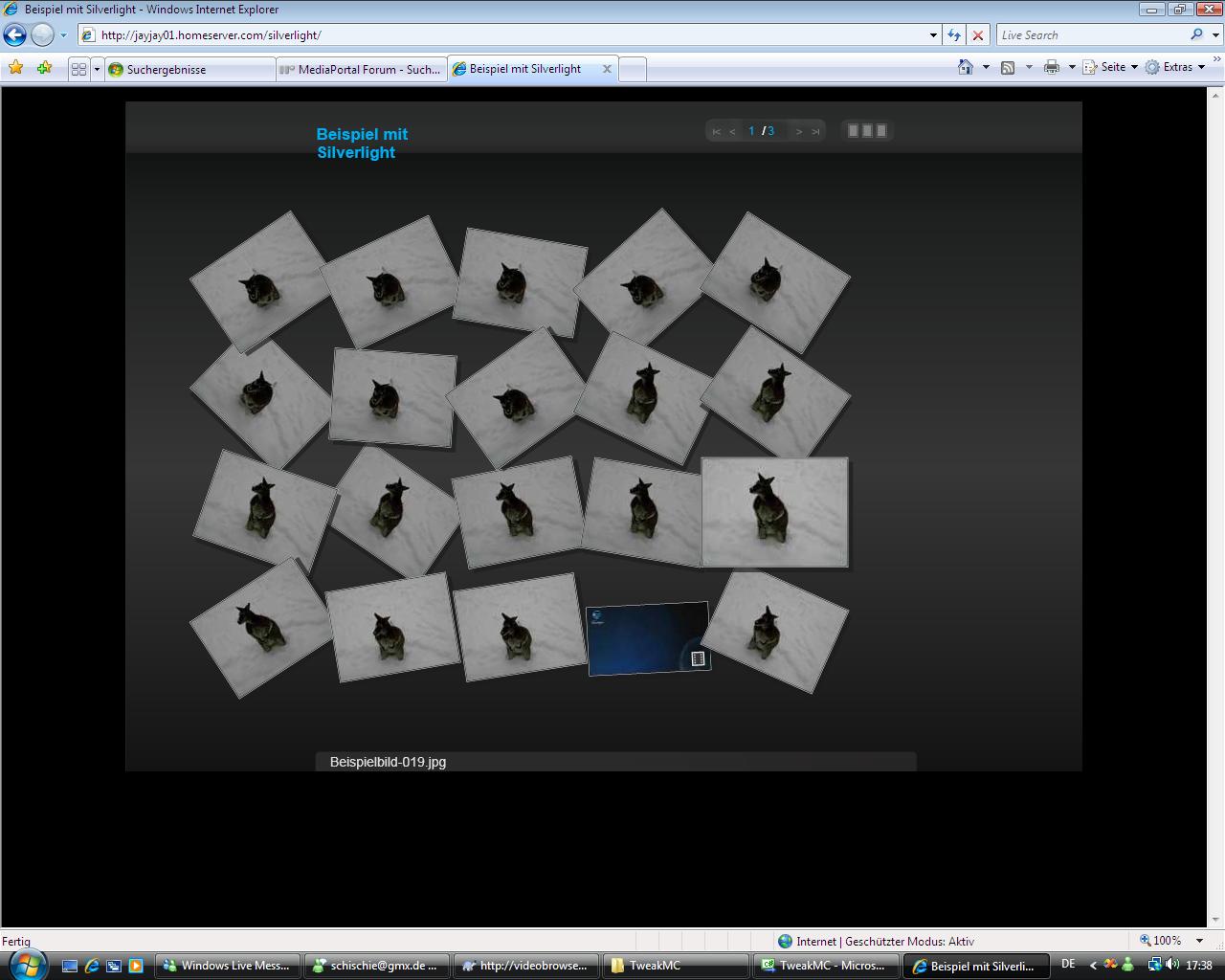Expand the Extras menu dropdown
1225x980 pixels.
1201,67
